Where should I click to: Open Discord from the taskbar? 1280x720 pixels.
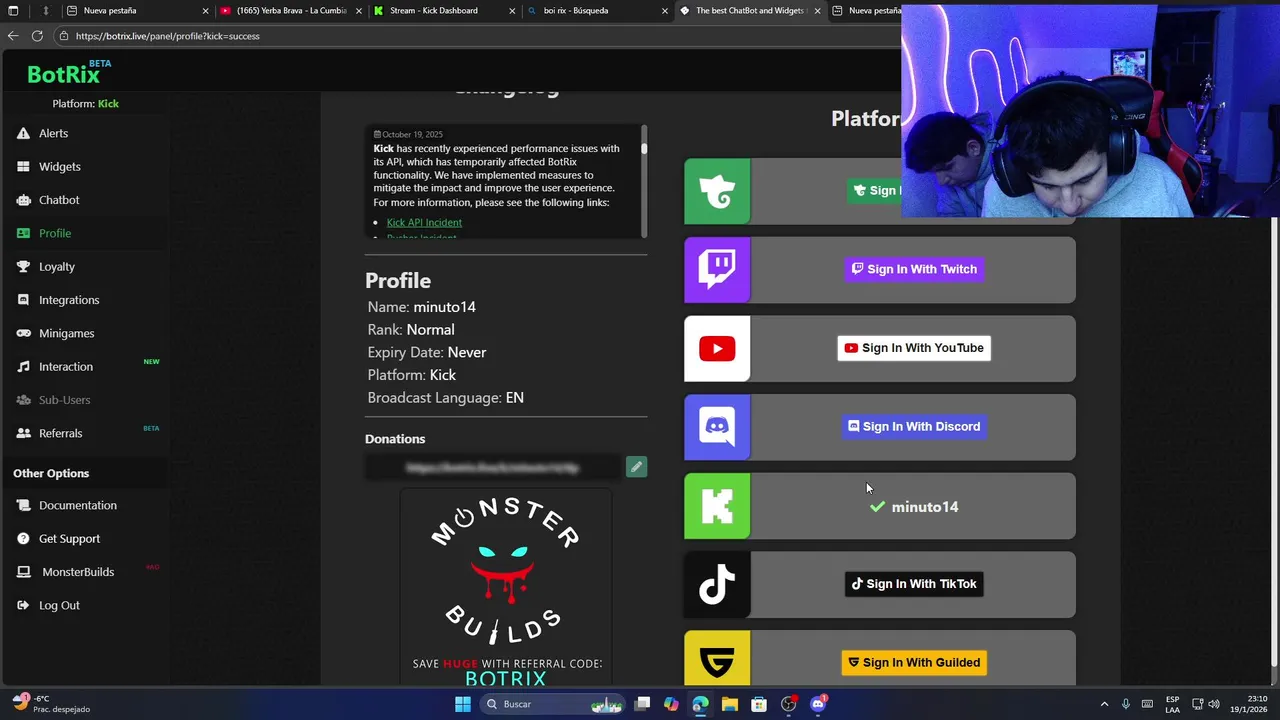tap(818, 704)
